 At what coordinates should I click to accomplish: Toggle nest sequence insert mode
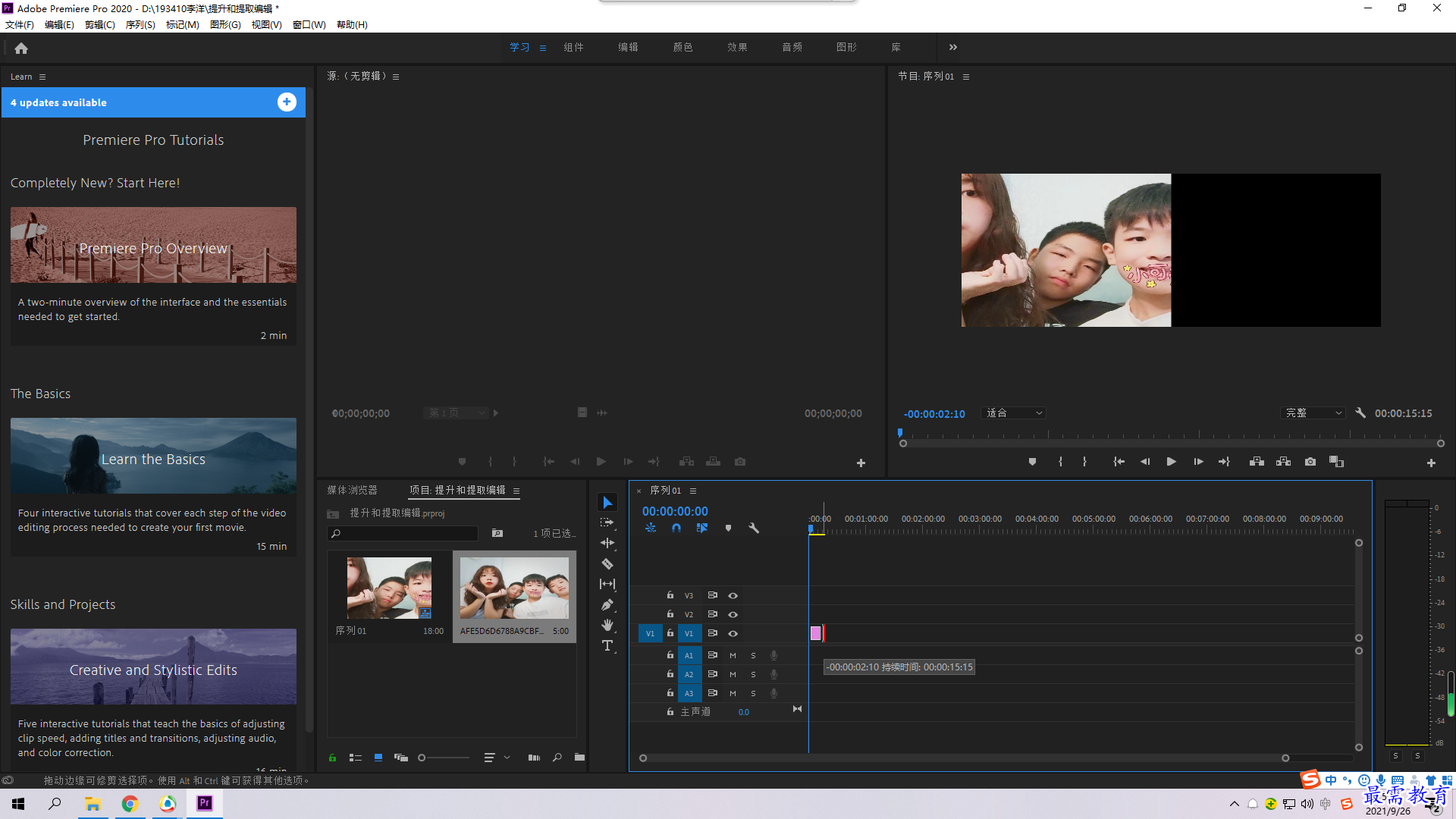click(651, 528)
